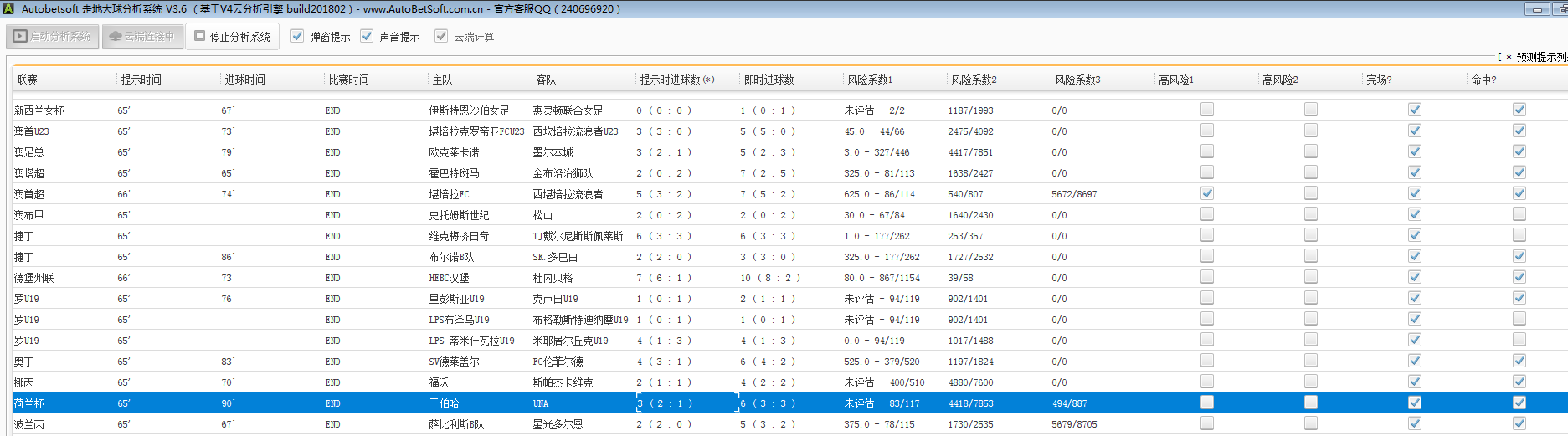The image size is (1568, 436).
Task: Sort by the 联赛 column header
Action: pyautogui.click(x=28, y=80)
